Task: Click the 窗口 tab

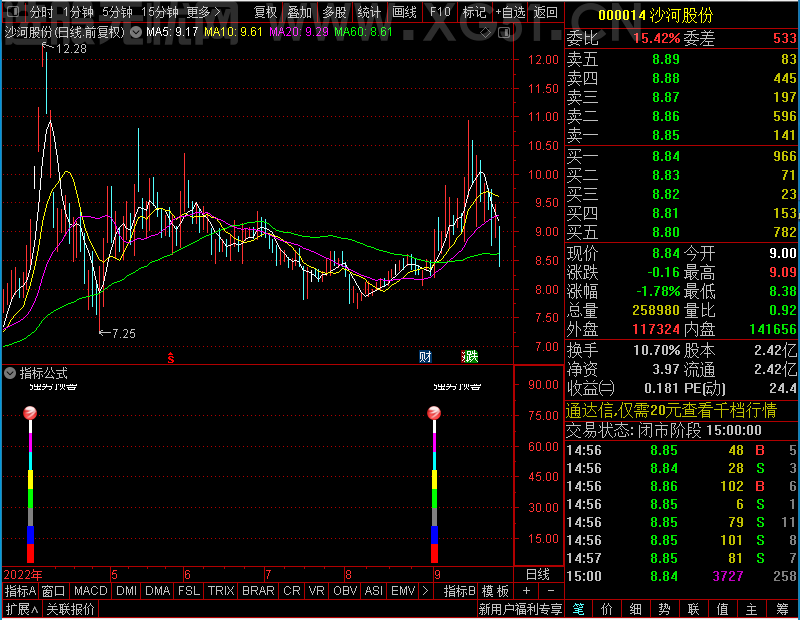Action: [54, 591]
